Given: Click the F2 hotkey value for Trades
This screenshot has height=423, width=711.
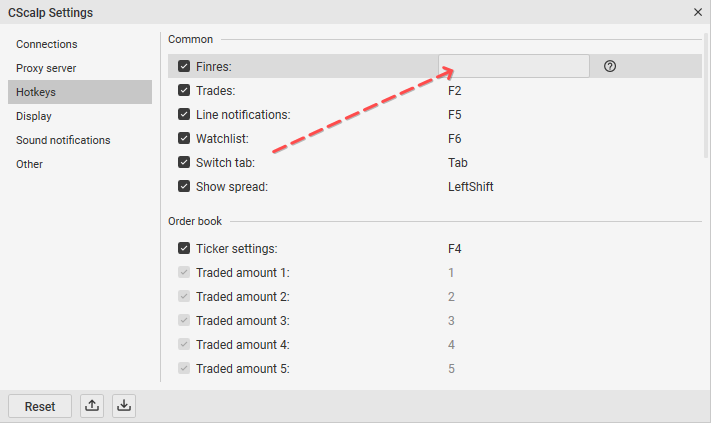Looking at the screenshot, I should [x=454, y=91].
